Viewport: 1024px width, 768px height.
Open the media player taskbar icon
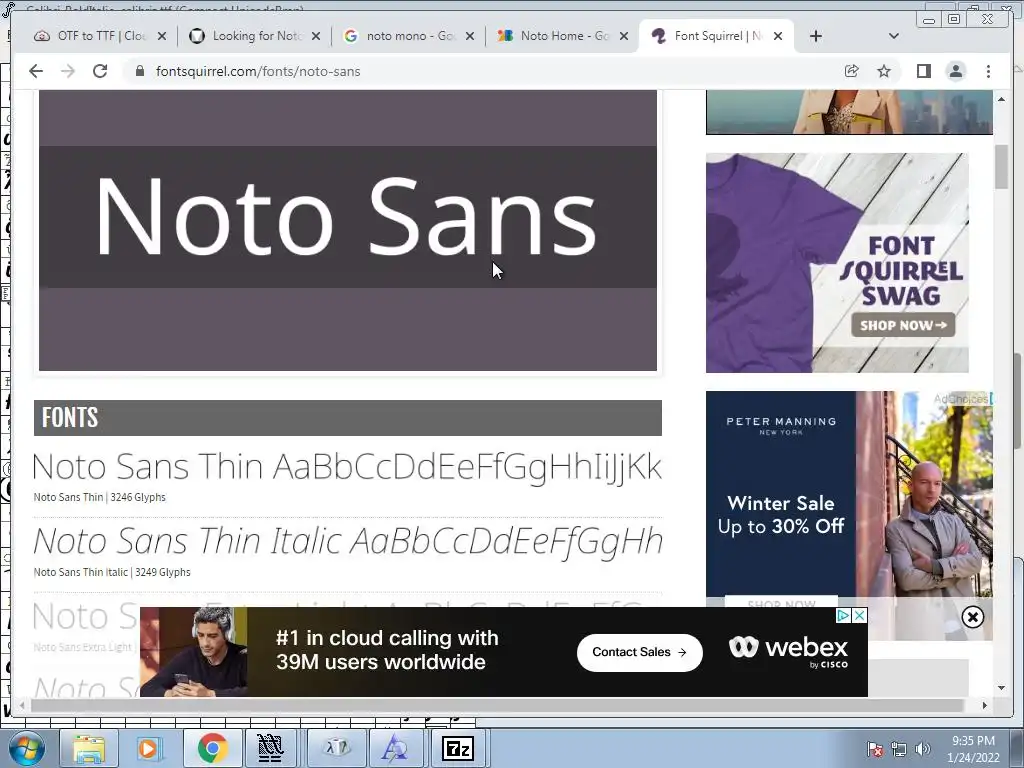(148, 748)
